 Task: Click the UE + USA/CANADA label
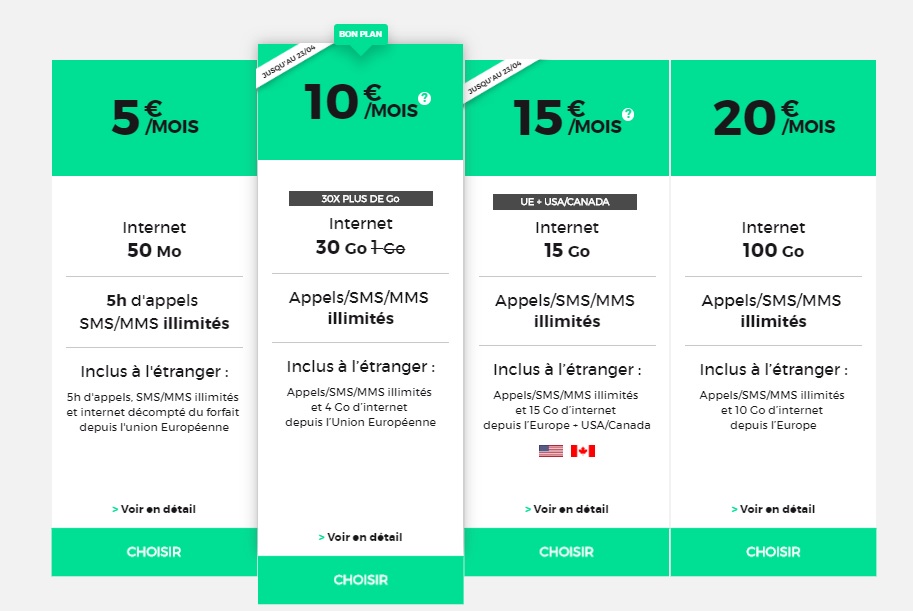(565, 202)
